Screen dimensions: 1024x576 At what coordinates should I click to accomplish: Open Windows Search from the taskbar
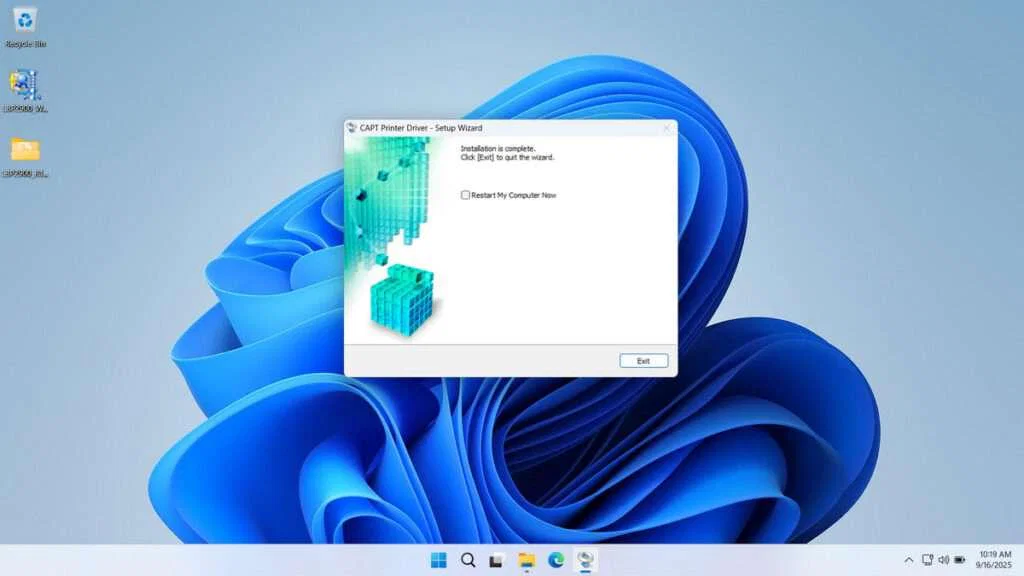pyautogui.click(x=466, y=562)
